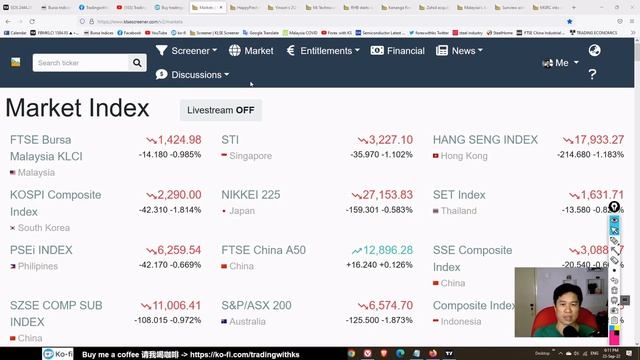
Task: Click the question mark help icon
Action: [592, 74]
